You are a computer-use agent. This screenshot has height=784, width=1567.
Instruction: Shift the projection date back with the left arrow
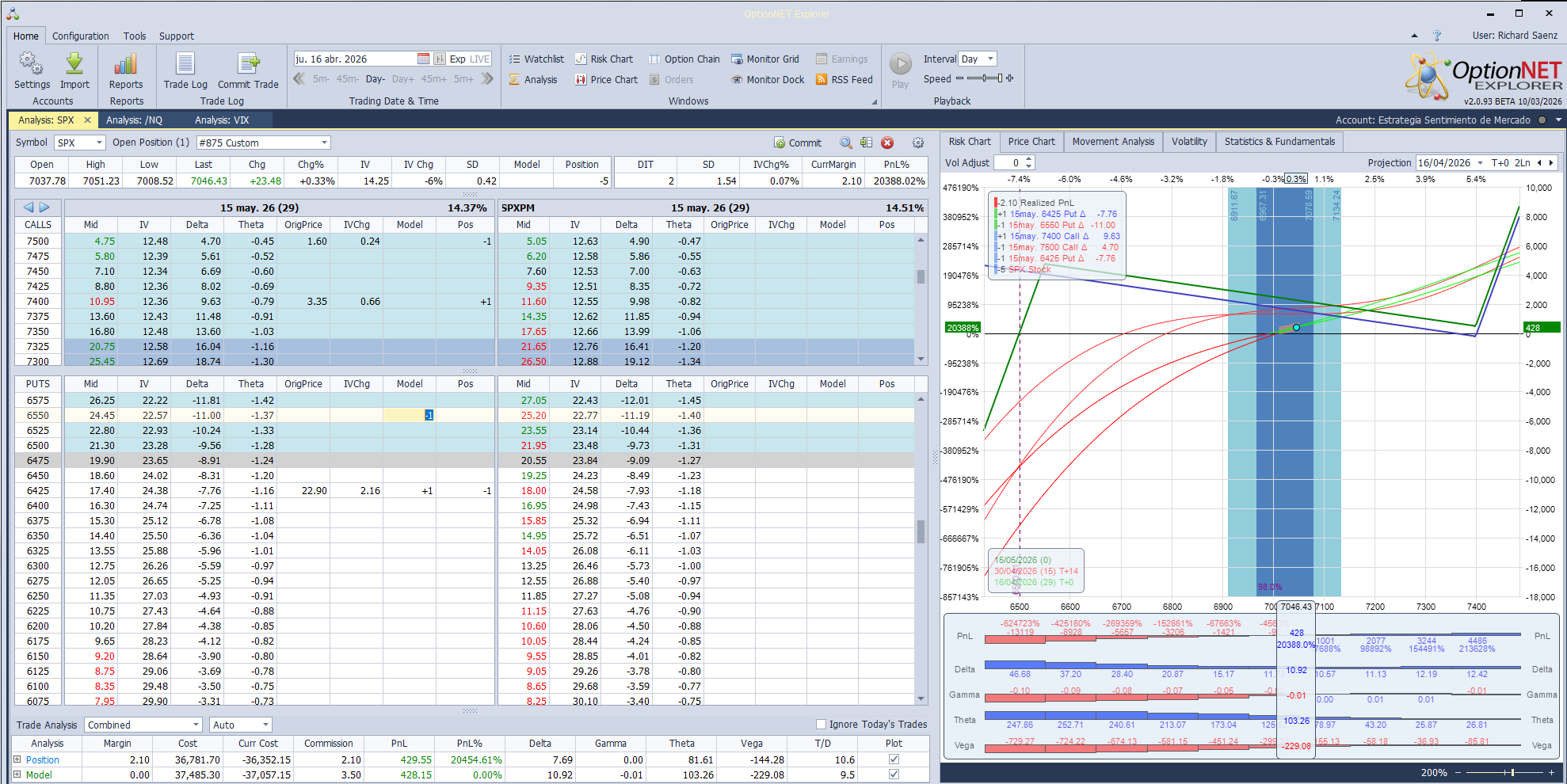pos(1539,162)
